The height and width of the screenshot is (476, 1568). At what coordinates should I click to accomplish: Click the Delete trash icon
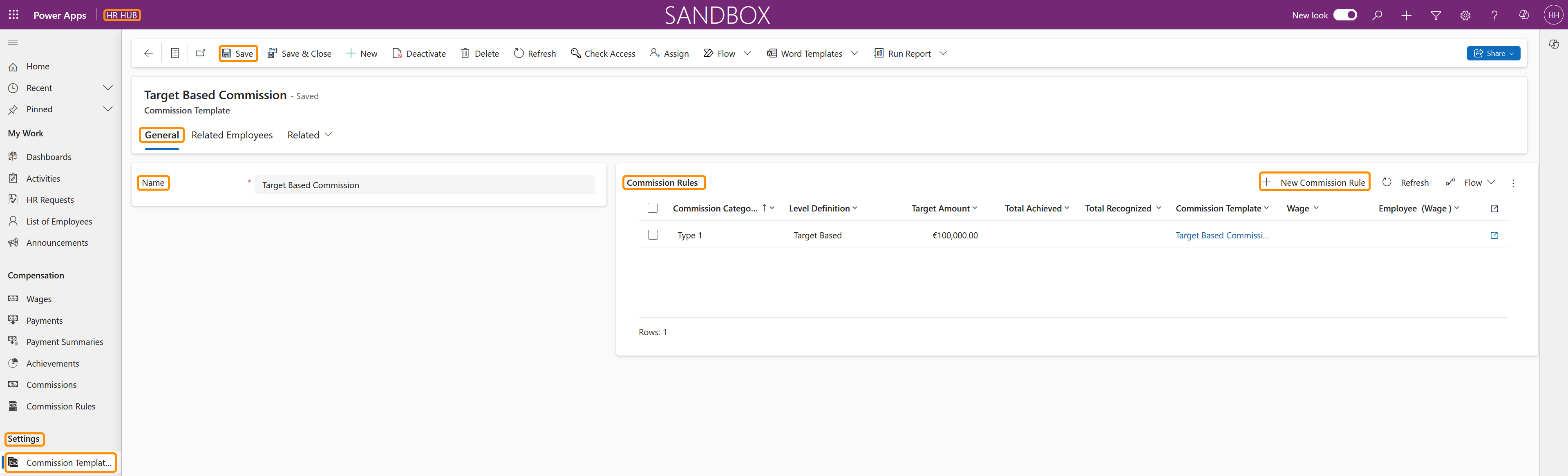(x=465, y=53)
